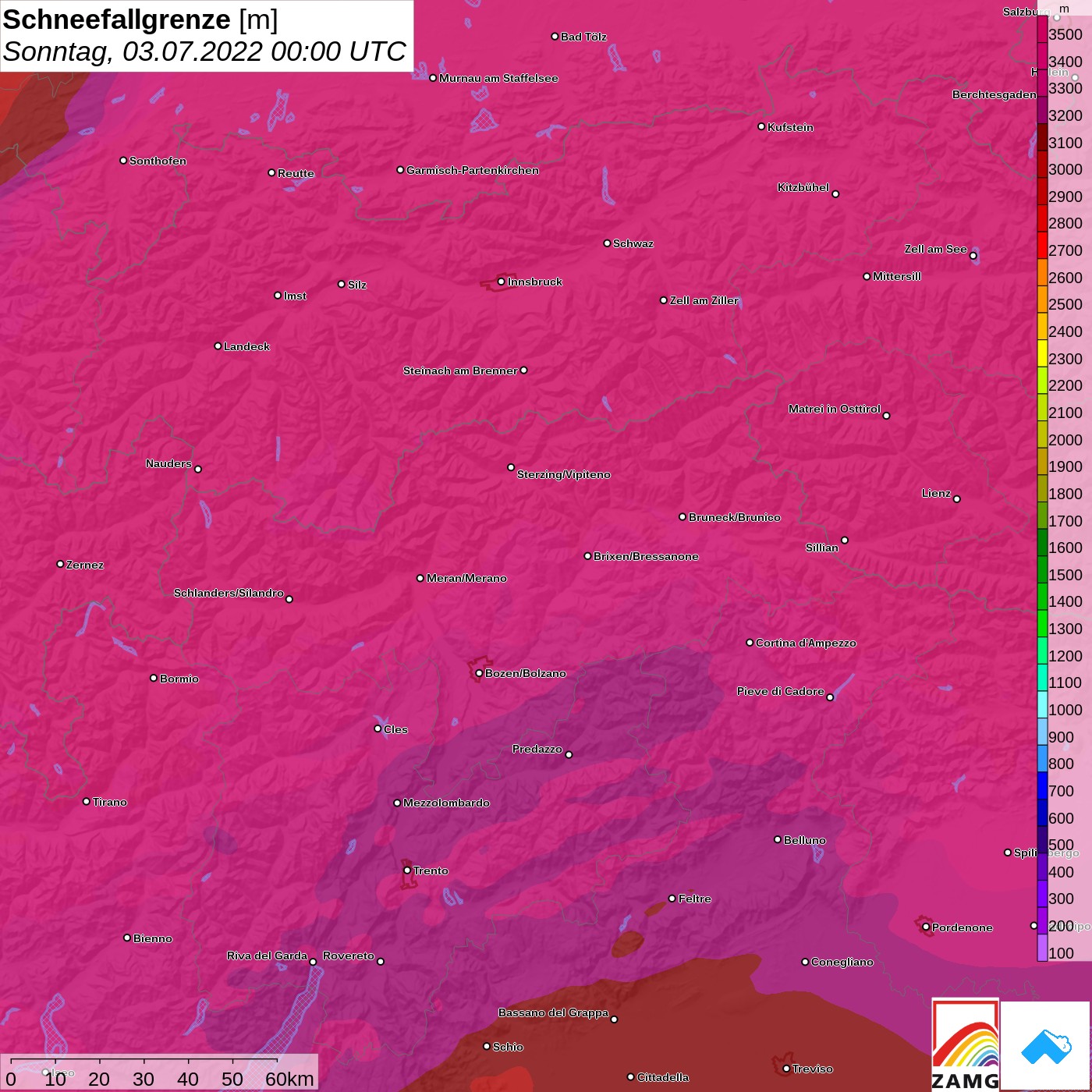
Task: Click the Meran/Merano label
Action: (466, 578)
